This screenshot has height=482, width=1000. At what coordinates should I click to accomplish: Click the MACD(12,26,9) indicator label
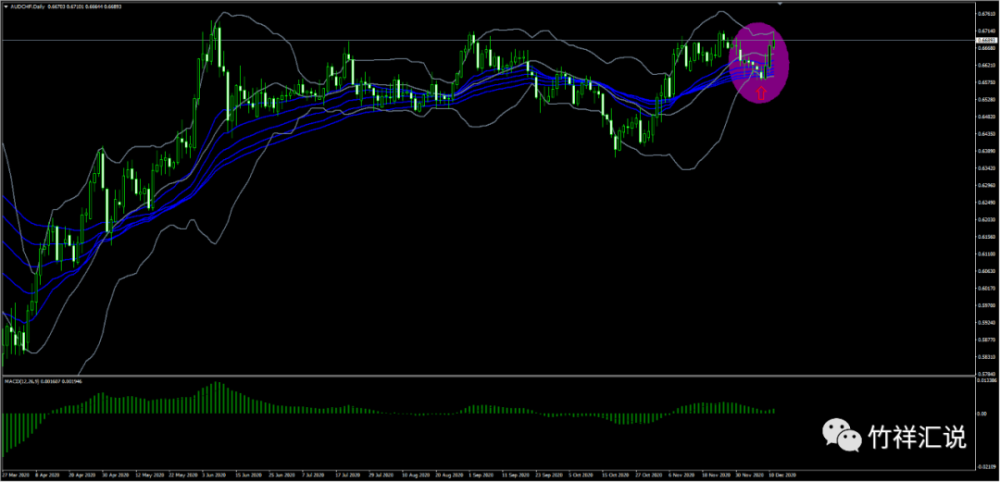click(x=22, y=381)
